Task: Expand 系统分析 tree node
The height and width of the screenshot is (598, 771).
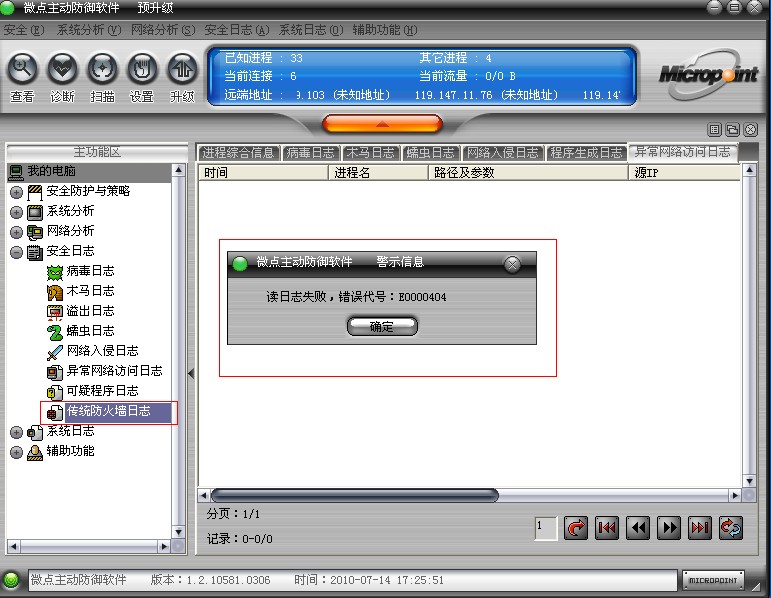Action: coord(16,212)
